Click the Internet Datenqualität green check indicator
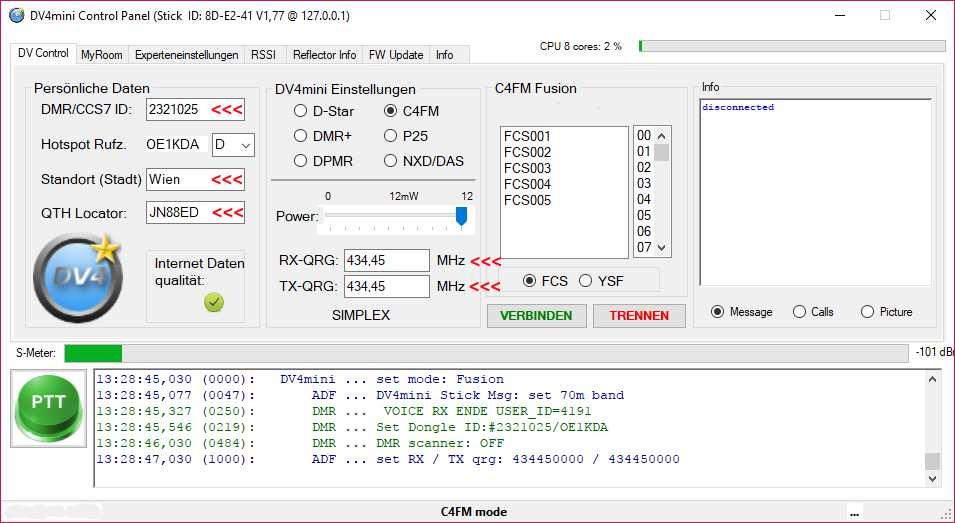This screenshot has width=955, height=523. 214,303
